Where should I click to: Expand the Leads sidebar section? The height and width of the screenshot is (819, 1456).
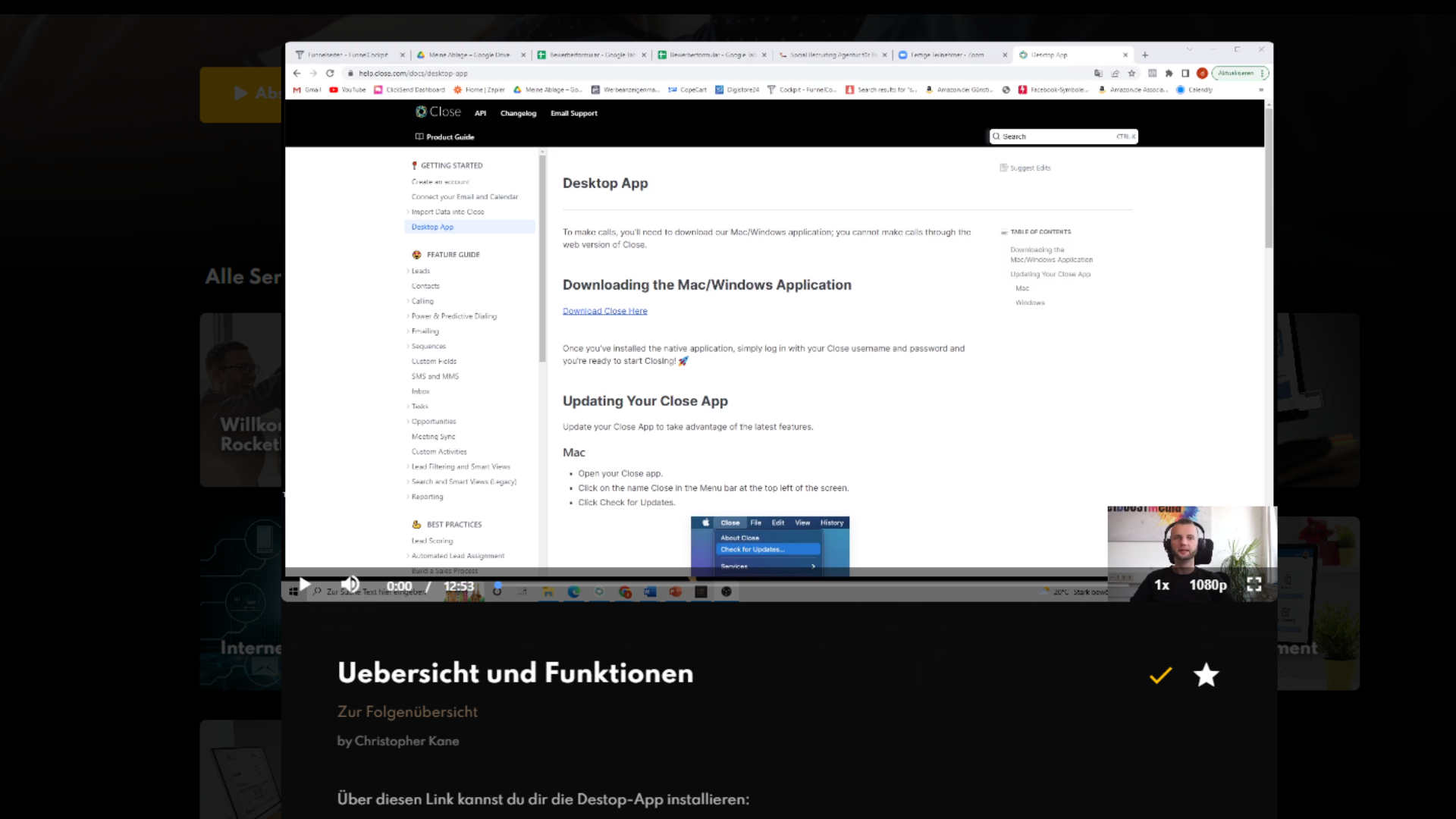click(420, 271)
